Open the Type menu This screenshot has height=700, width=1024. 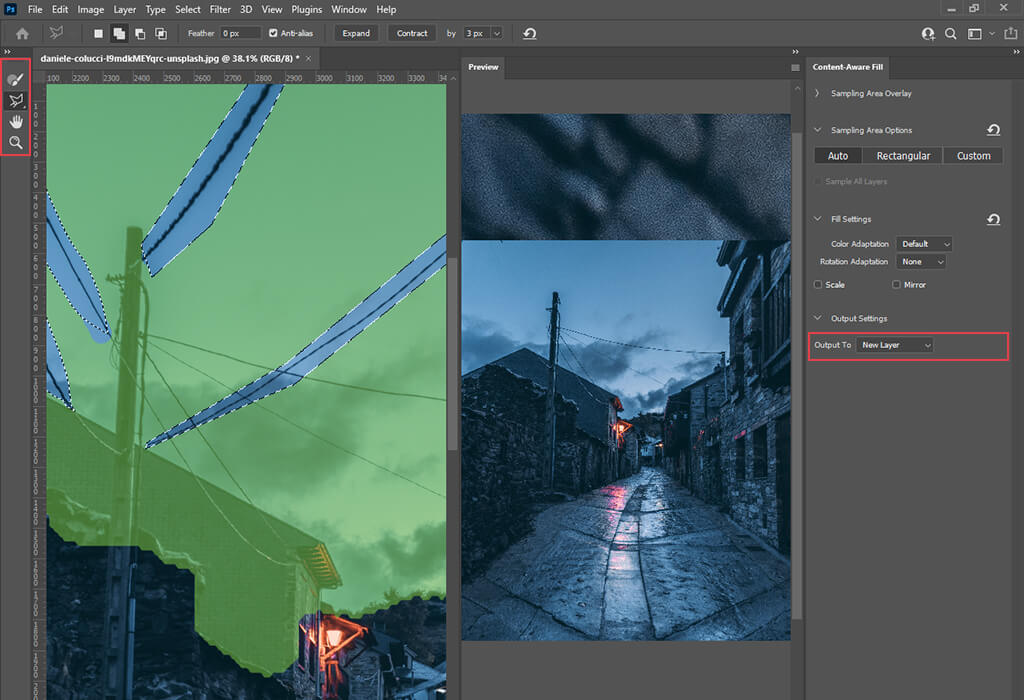(155, 9)
